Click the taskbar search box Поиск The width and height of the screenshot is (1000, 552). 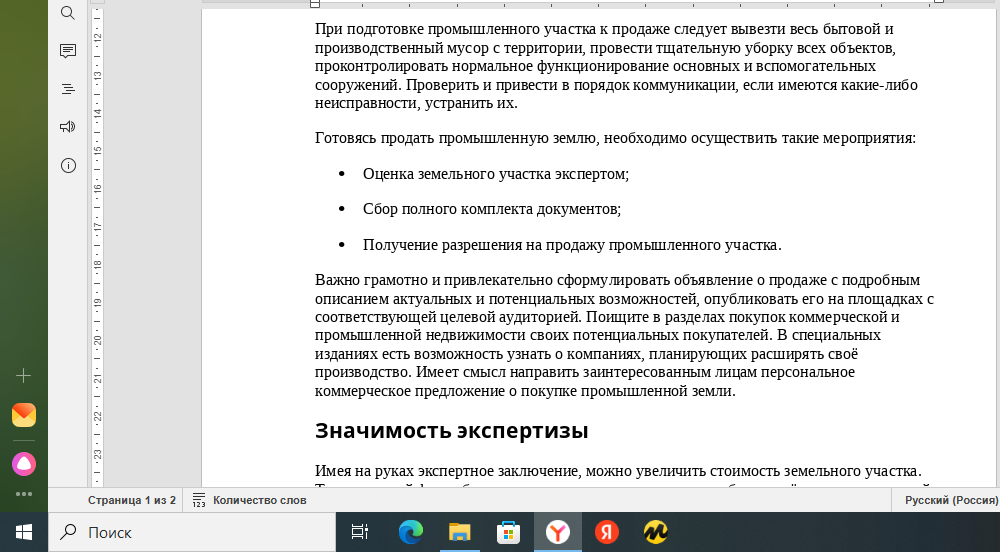coord(192,532)
